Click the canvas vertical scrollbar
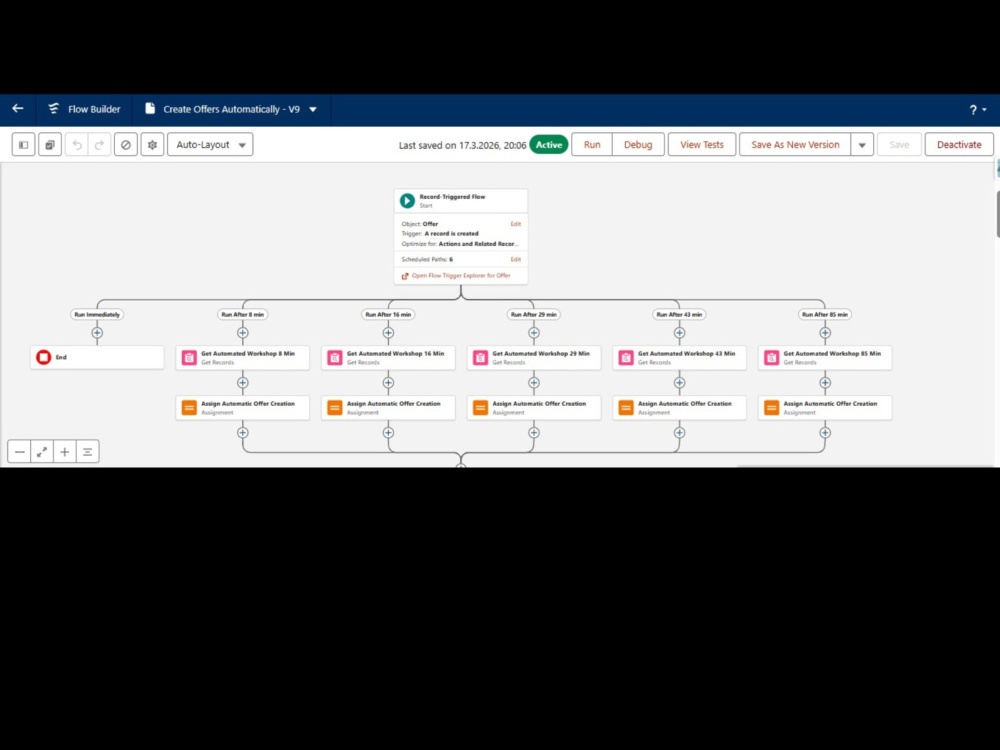1000x750 pixels. pyautogui.click(x=997, y=214)
